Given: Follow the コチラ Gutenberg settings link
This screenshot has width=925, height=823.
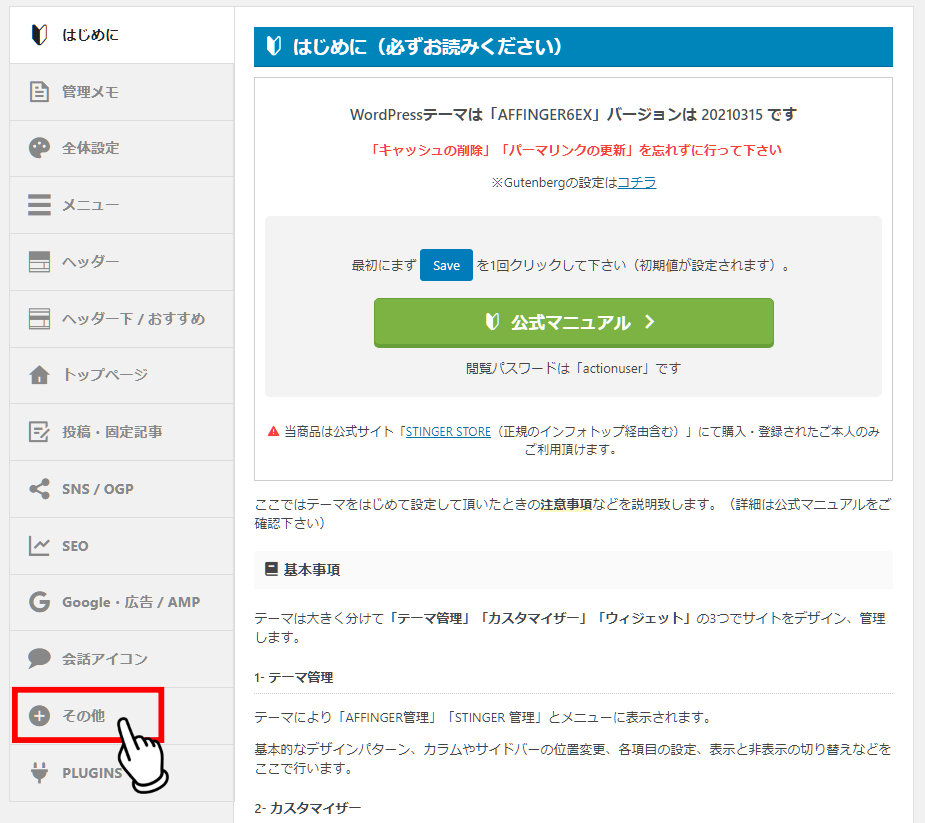Looking at the screenshot, I should pos(637,183).
